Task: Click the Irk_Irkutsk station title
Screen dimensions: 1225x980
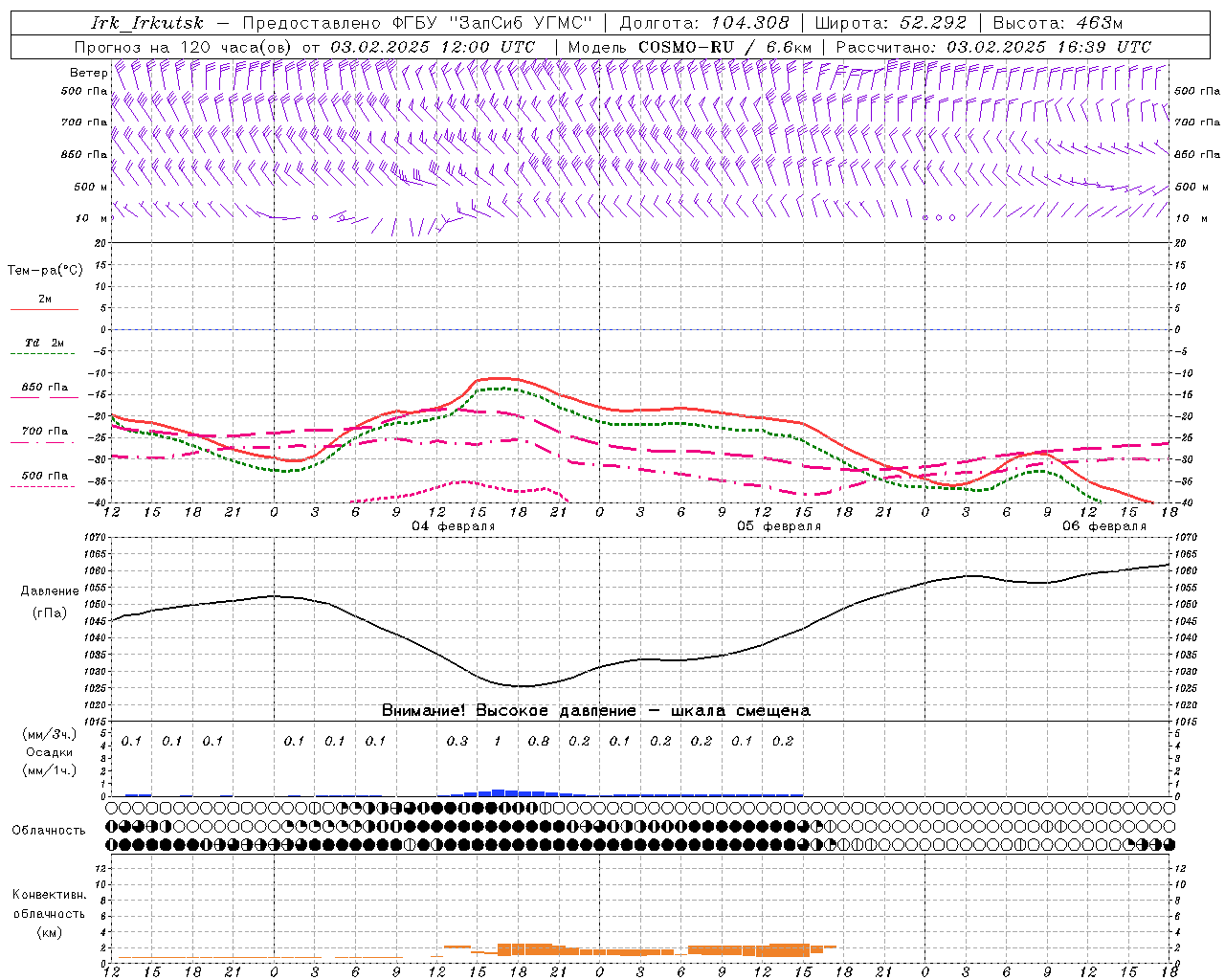Action: 147,23
